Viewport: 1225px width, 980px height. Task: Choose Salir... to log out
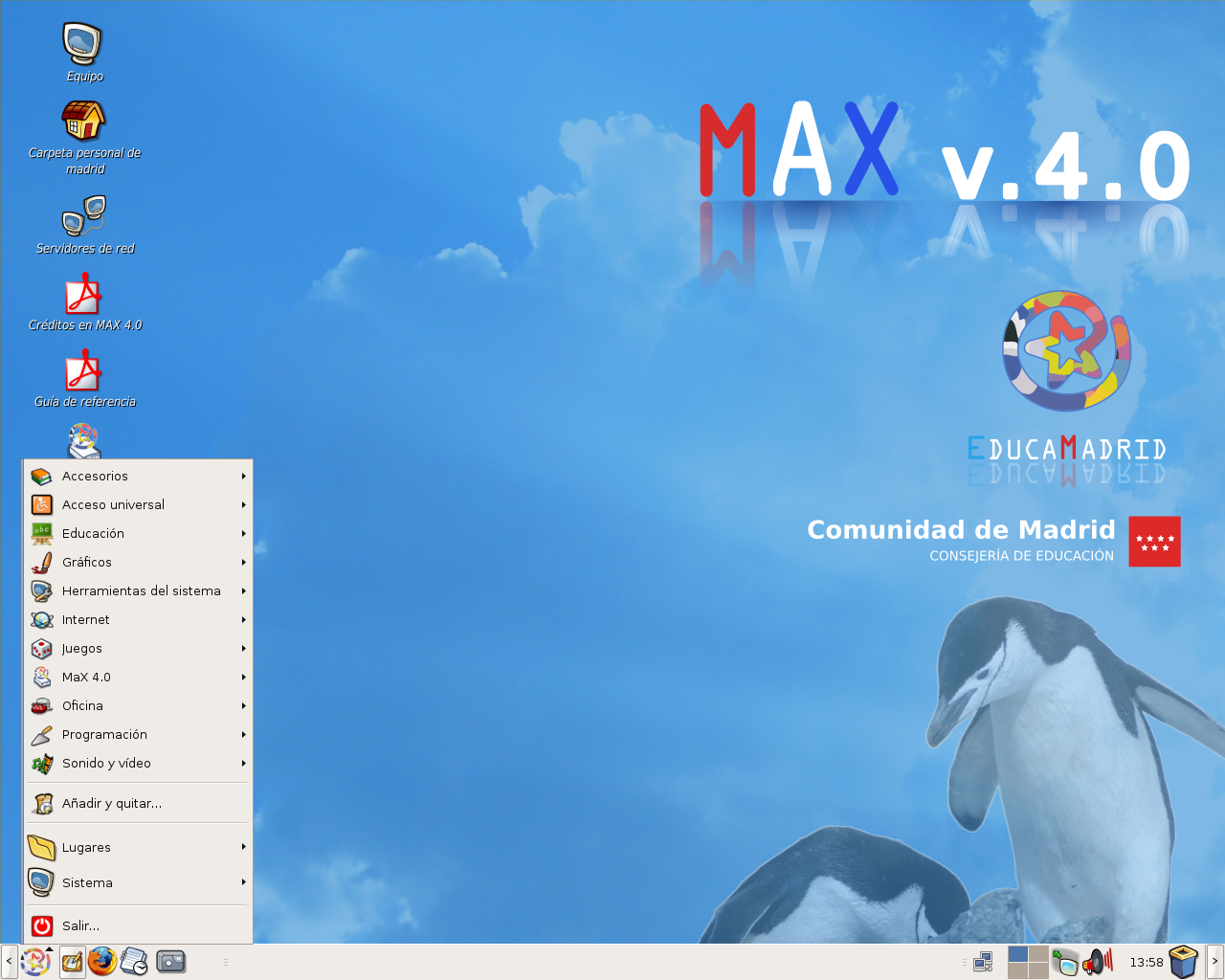(x=138, y=926)
